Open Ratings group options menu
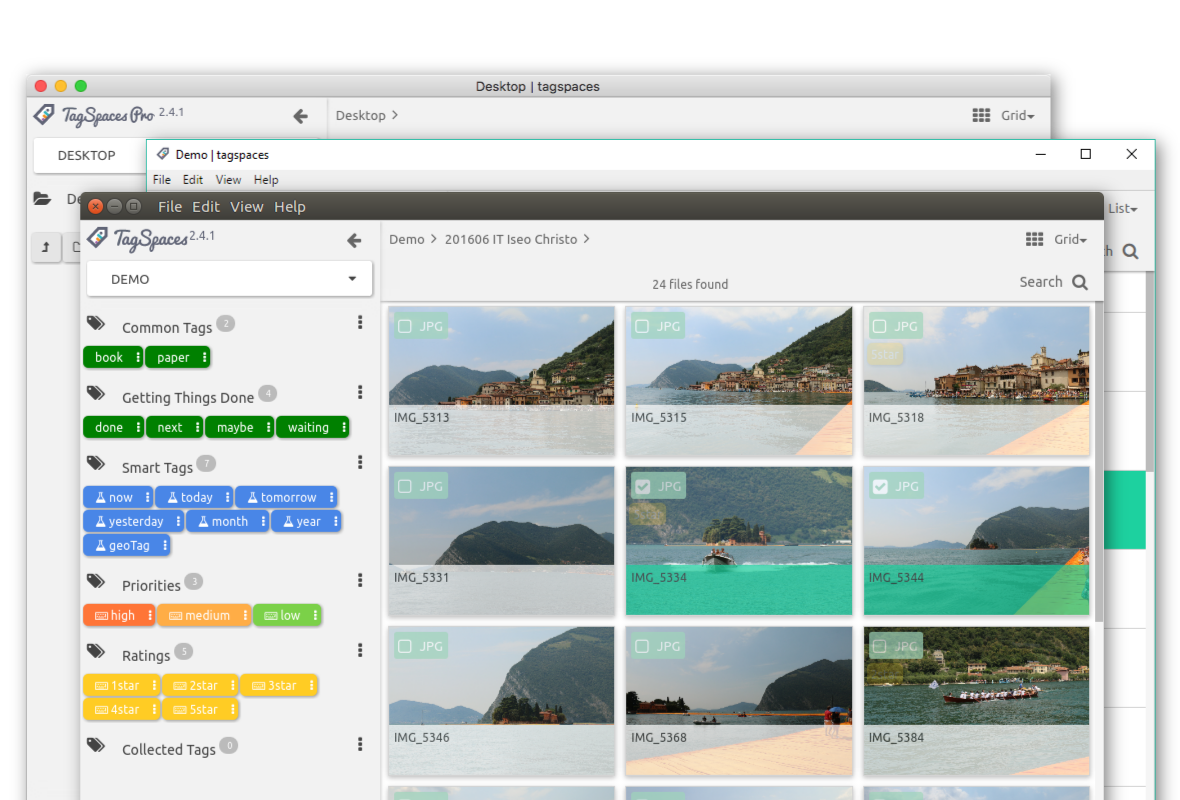The height and width of the screenshot is (800, 1180). tap(360, 650)
